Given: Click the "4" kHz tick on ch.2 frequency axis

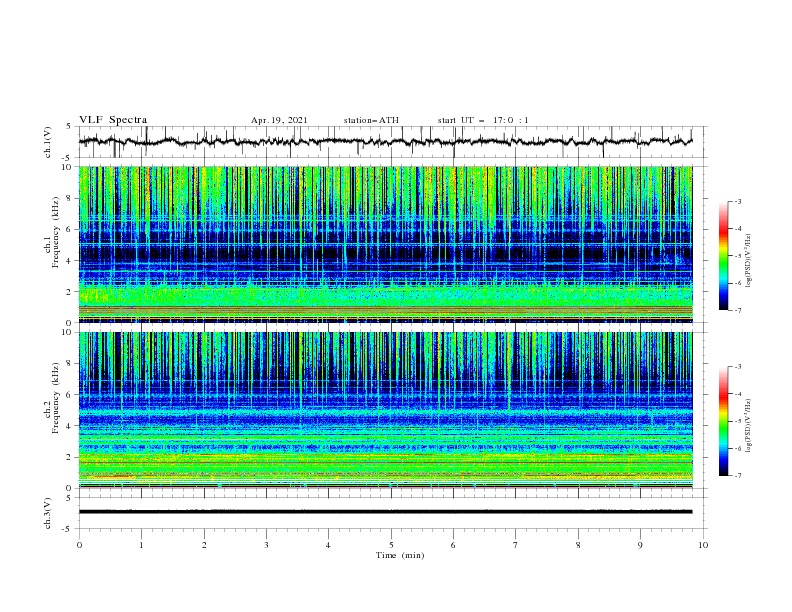Looking at the screenshot, I should [70, 426].
